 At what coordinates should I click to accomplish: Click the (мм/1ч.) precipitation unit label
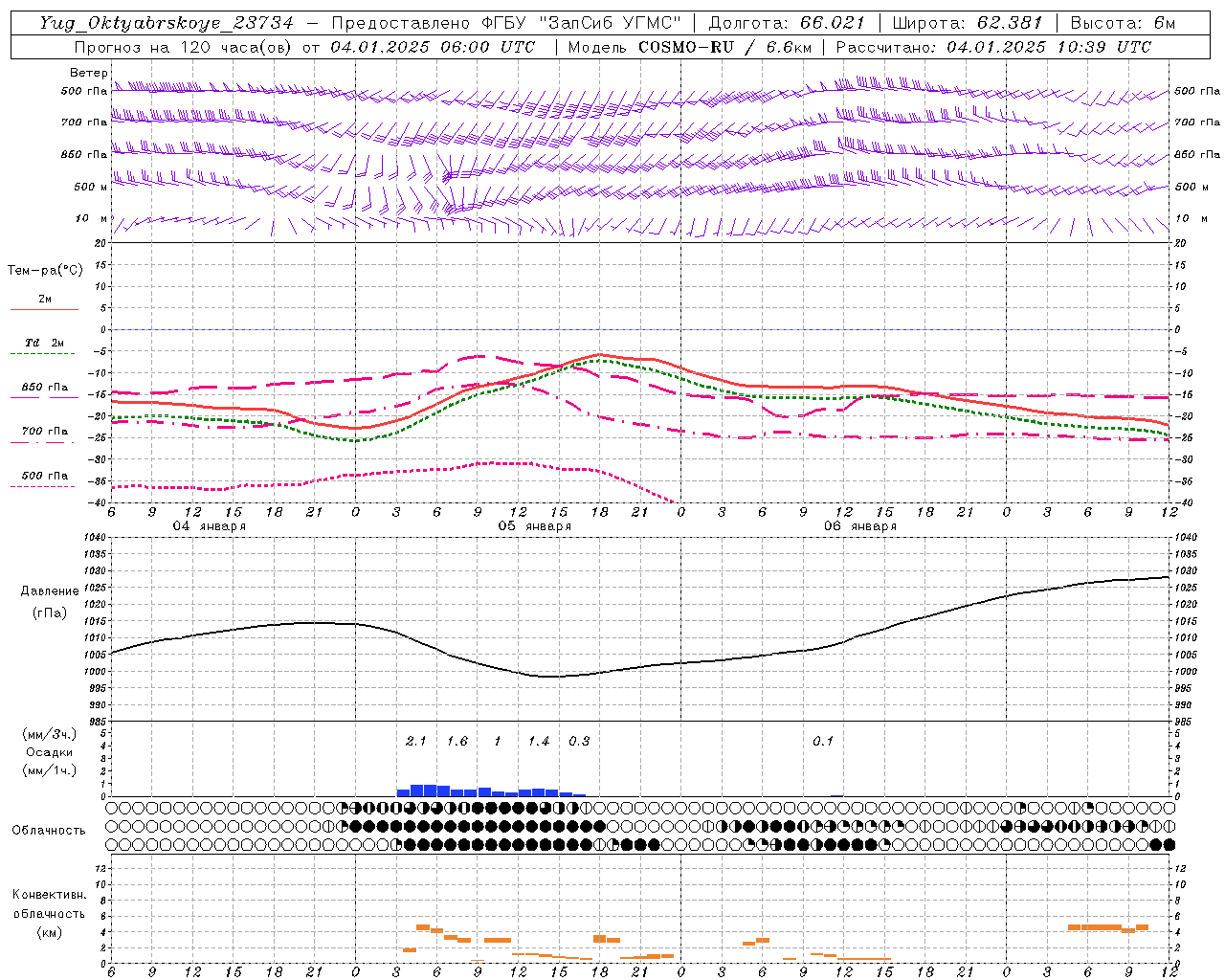[x=49, y=770]
